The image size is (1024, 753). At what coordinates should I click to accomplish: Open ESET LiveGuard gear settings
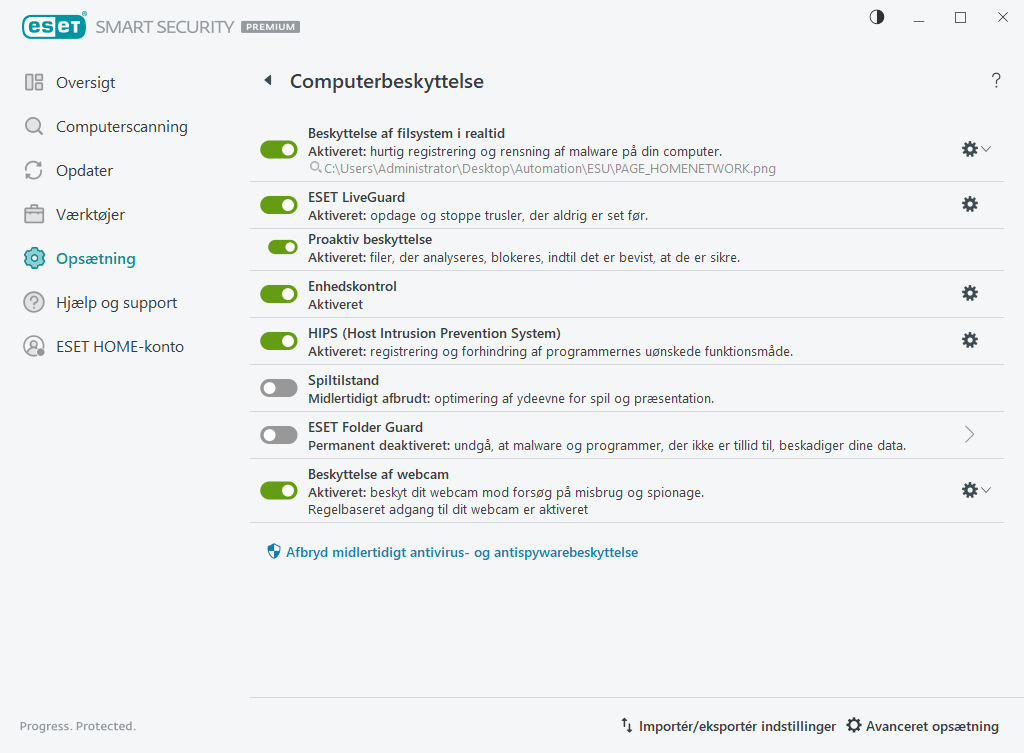click(969, 204)
